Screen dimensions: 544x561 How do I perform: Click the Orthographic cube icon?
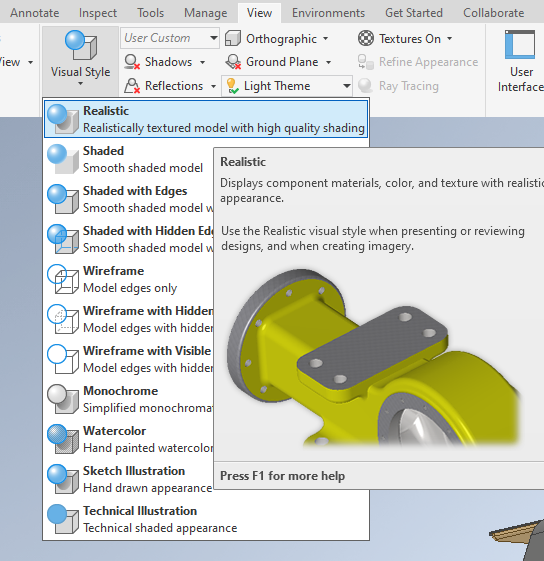click(x=233, y=38)
